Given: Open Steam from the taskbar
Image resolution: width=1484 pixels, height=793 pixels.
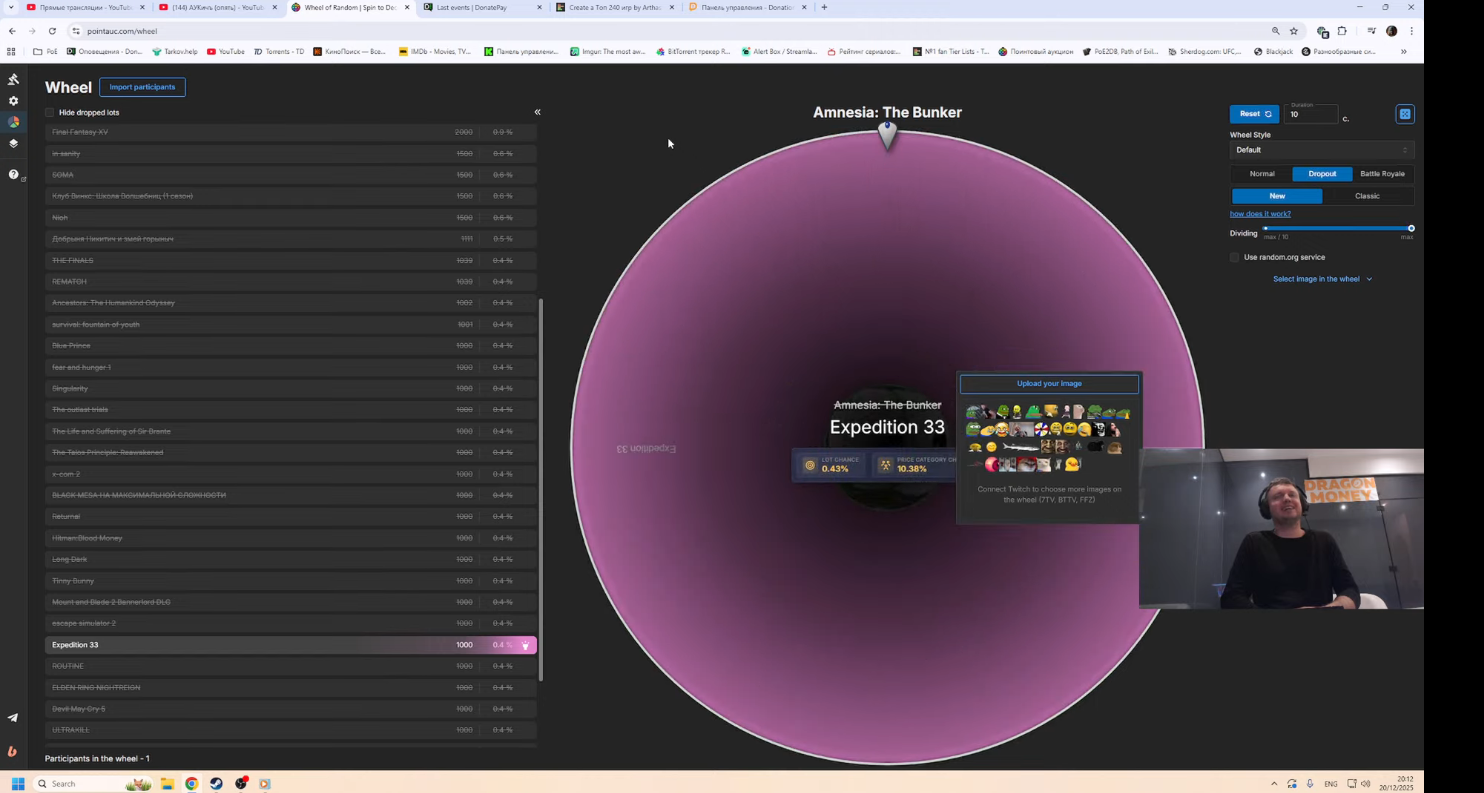Looking at the screenshot, I should 216,783.
